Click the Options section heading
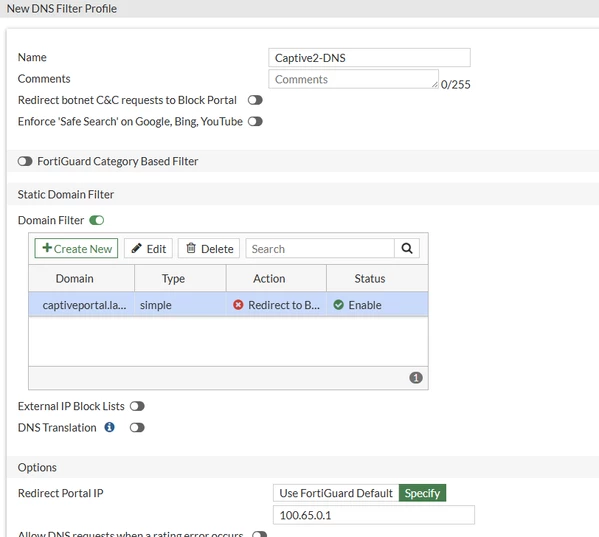The height and width of the screenshot is (537, 599). click(x=37, y=467)
